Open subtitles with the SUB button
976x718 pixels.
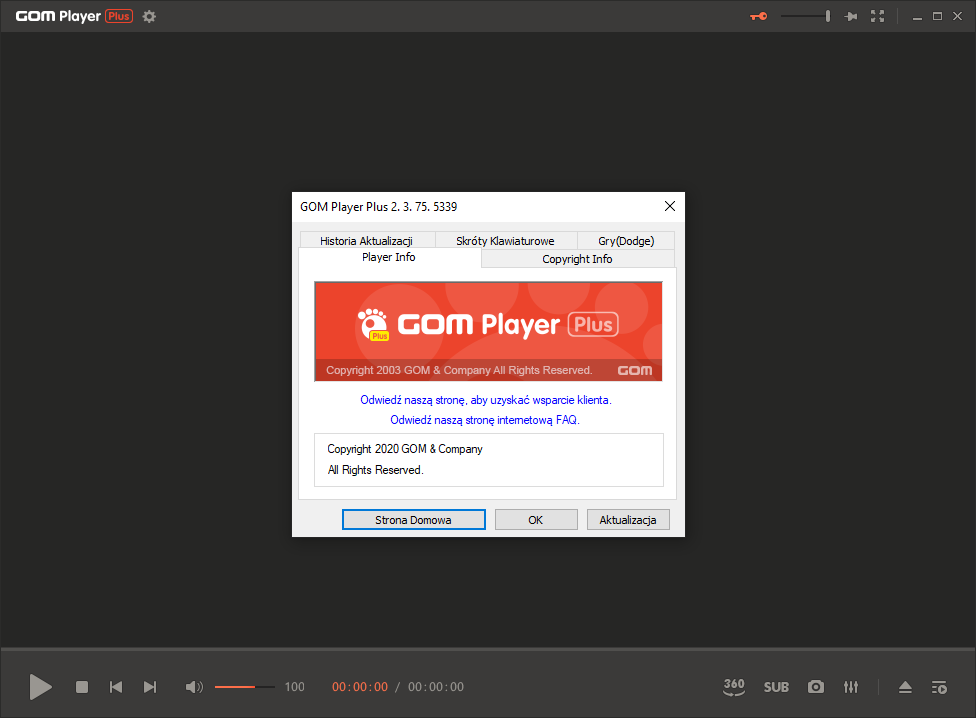pyautogui.click(x=776, y=687)
